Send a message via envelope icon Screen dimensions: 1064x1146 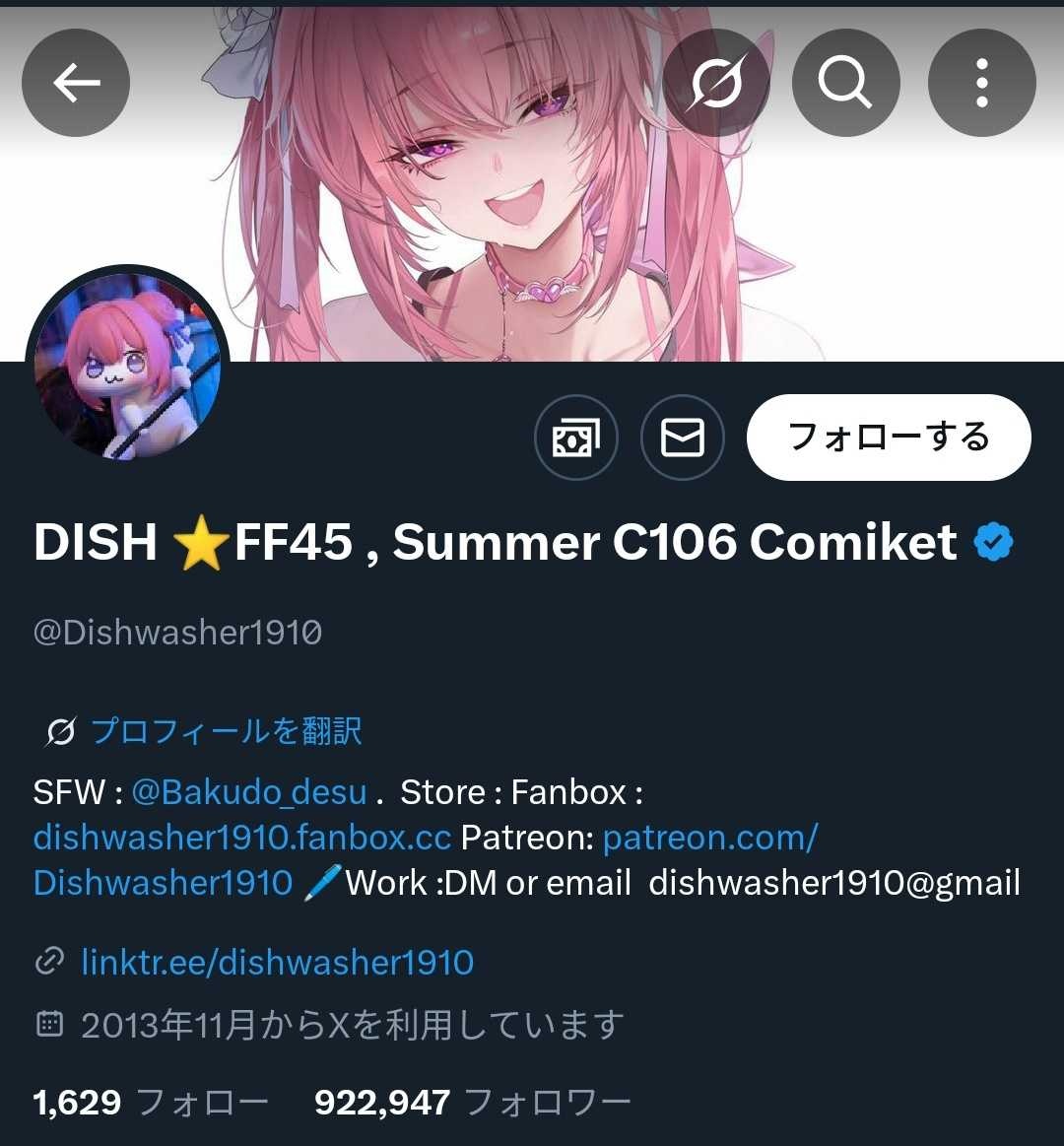(683, 438)
